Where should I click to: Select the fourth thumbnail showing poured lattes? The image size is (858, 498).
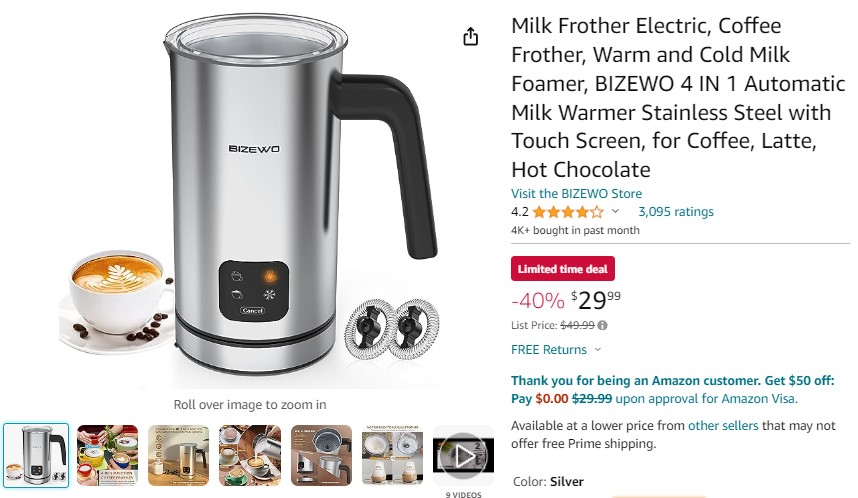(250, 455)
